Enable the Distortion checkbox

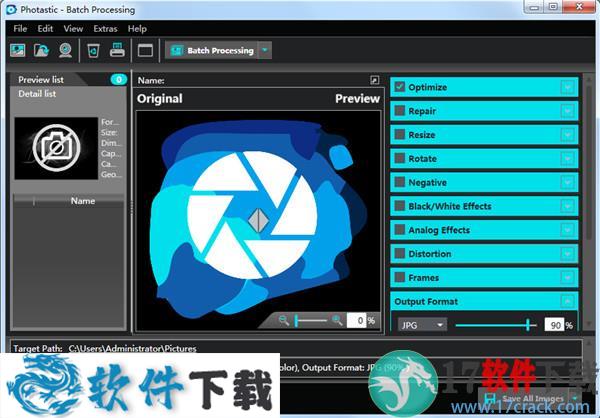[400, 253]
